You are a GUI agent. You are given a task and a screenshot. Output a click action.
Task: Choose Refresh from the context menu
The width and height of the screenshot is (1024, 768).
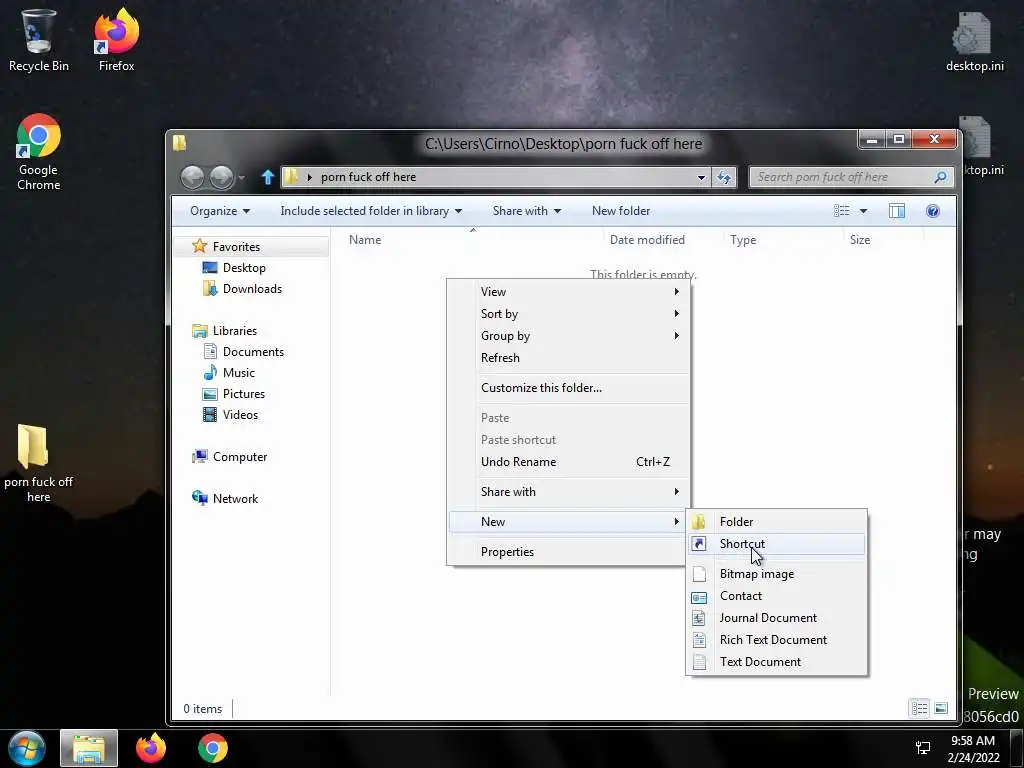tap(568, 358)
